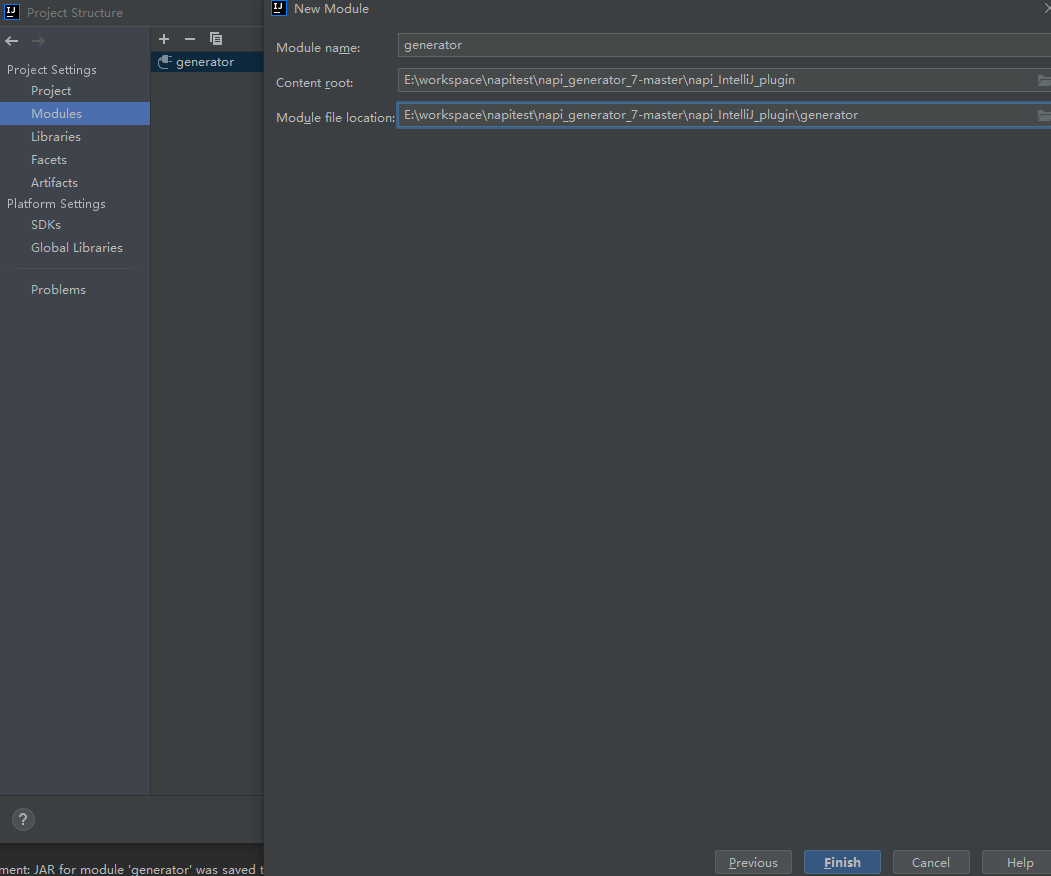The height and width of the screenshot is (876, 1051).
Task: Close the New Module dialog
Action: tap(1047, 8)
